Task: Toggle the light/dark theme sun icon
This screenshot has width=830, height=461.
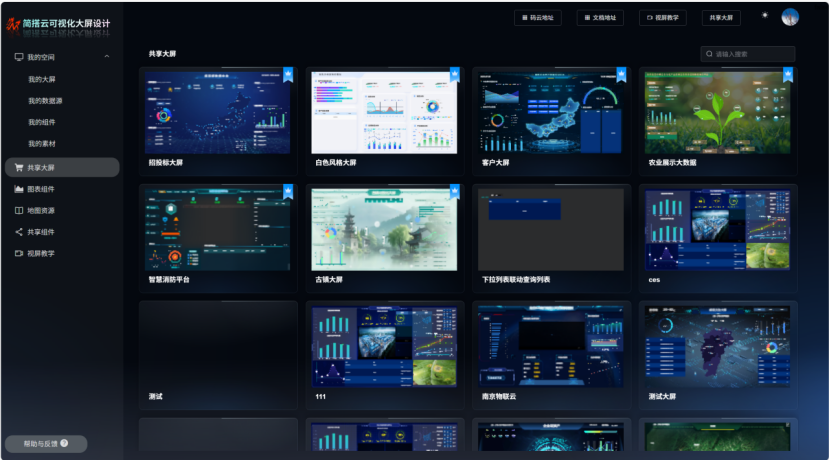Action: (765, 16)
